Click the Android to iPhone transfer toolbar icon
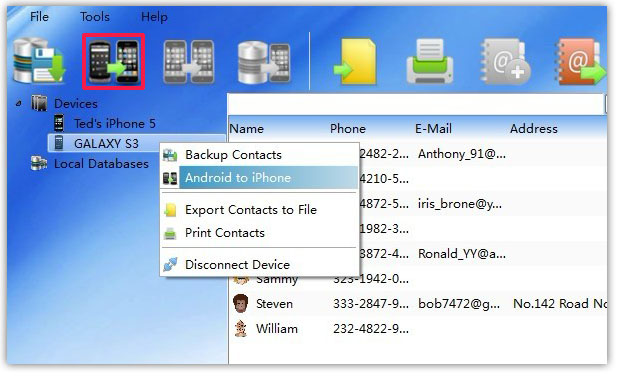The width and height of the screenshot is (617, 377). click(114, 62)
